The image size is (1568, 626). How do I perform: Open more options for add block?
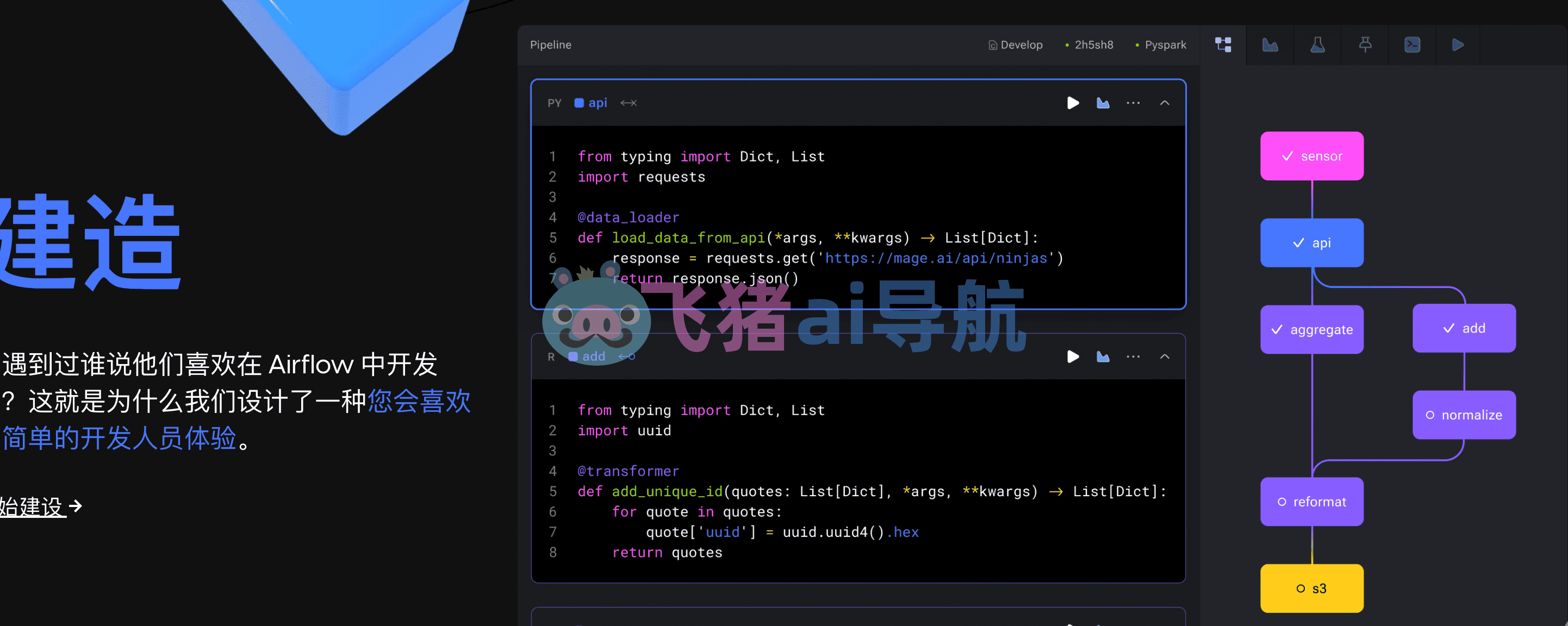point(1134,356)
